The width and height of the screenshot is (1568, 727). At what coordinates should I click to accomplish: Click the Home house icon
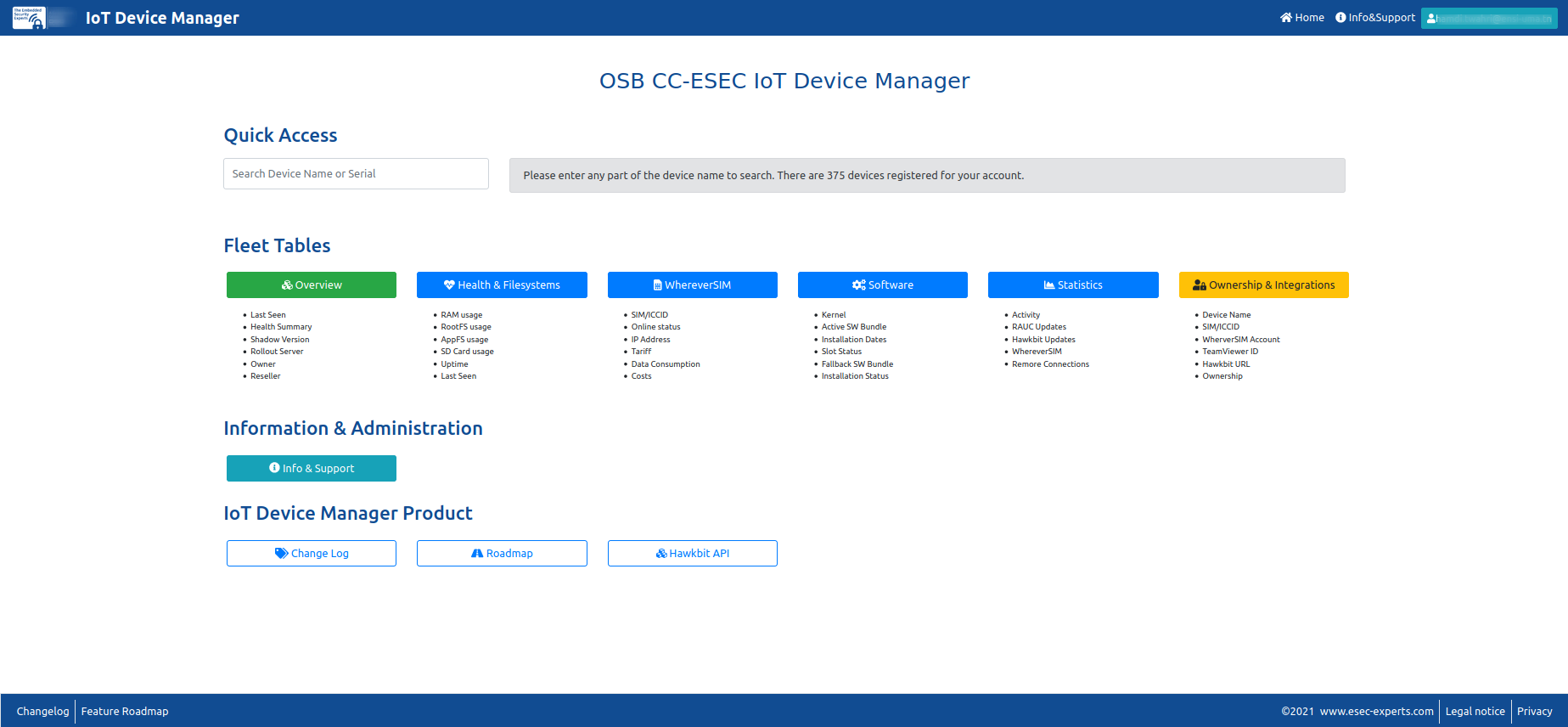pyautogui.click(x=1286, y=18)
